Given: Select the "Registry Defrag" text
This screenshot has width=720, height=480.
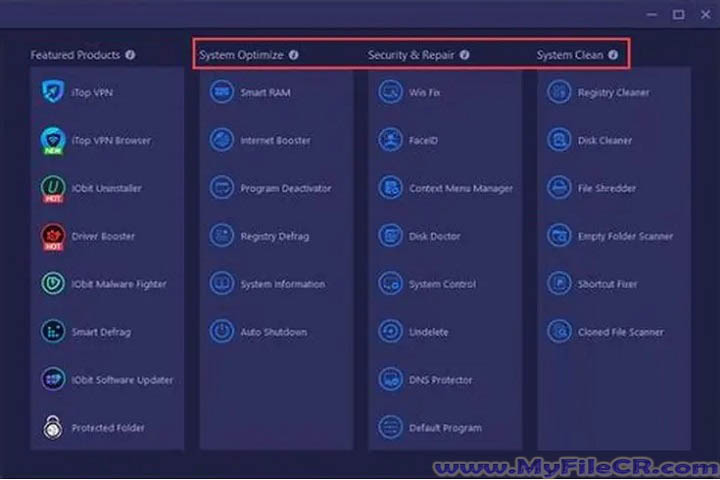Looking at the screenshot, I should pos(275,237).
